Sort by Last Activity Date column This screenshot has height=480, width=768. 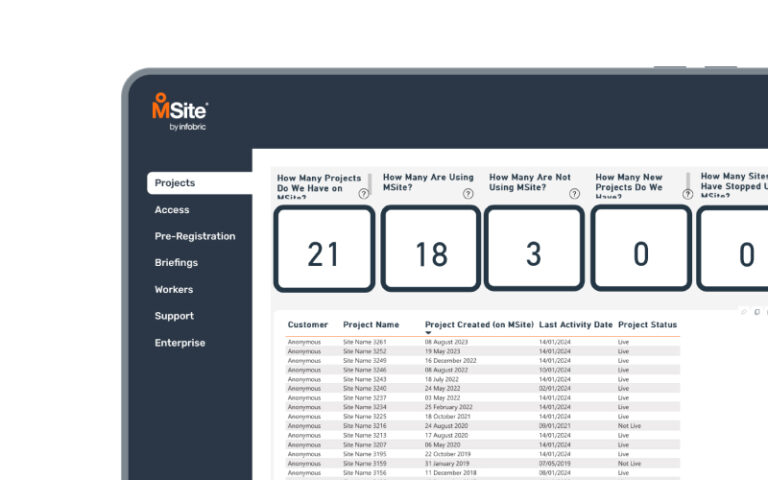(575, 325)
